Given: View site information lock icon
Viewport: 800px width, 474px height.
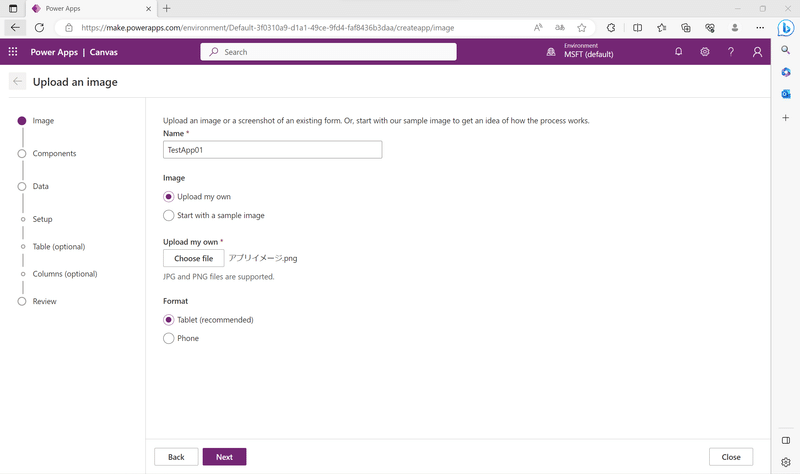Looking at the screenshot, I should click(x=69, y=28).
